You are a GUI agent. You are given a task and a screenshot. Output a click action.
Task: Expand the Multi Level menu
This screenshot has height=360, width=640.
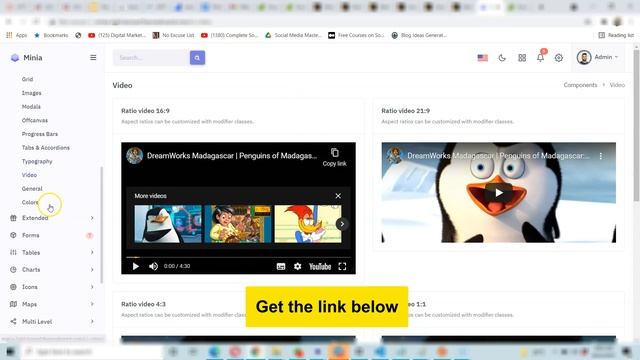point(52,321)
